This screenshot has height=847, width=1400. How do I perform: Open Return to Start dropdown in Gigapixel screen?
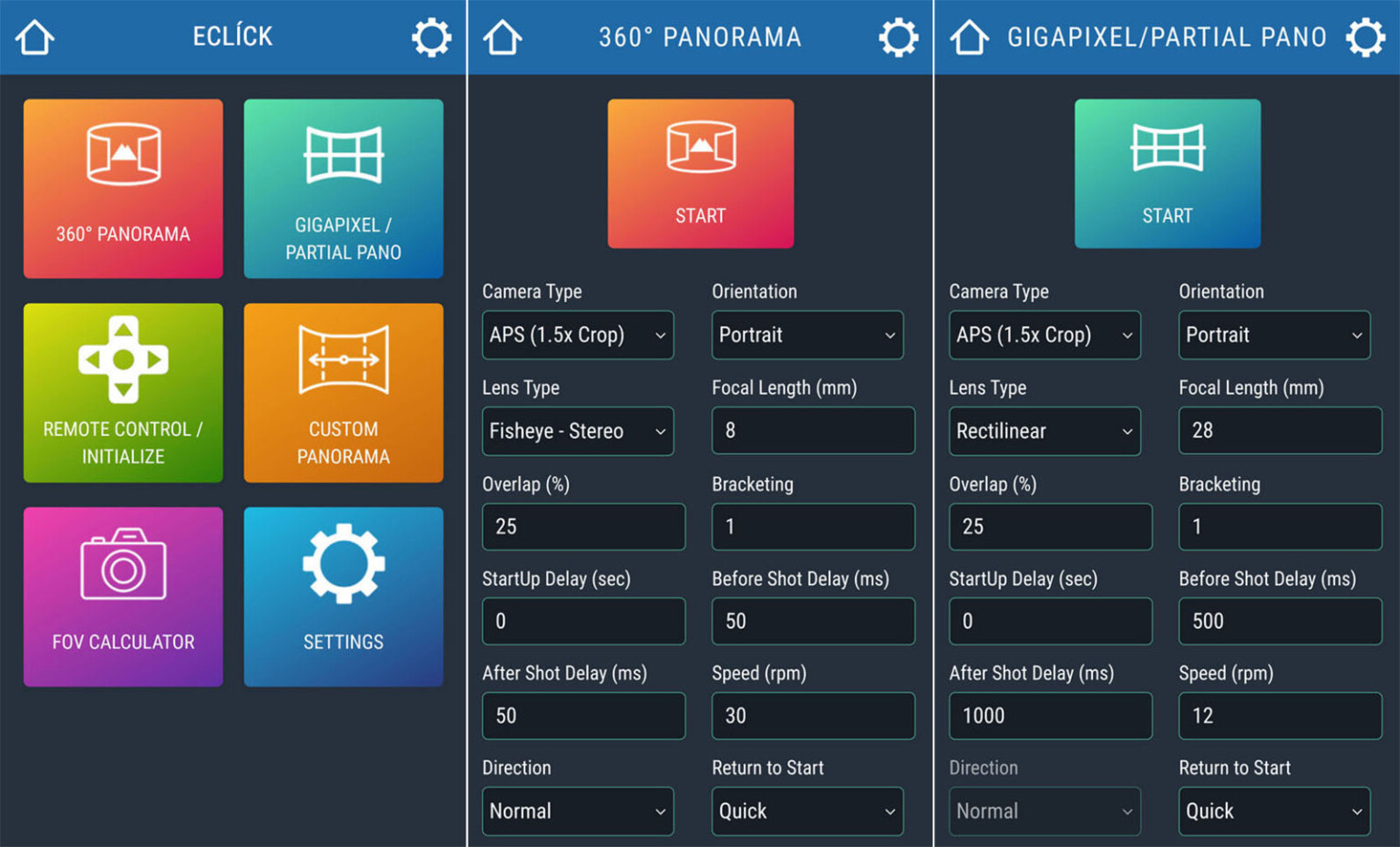pyautogui.click(x=1273, y=811)
